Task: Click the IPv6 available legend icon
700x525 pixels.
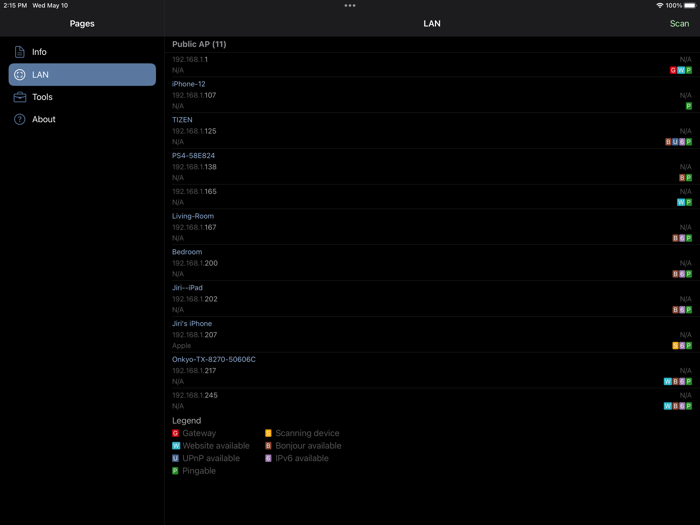Action: (268, 458)
